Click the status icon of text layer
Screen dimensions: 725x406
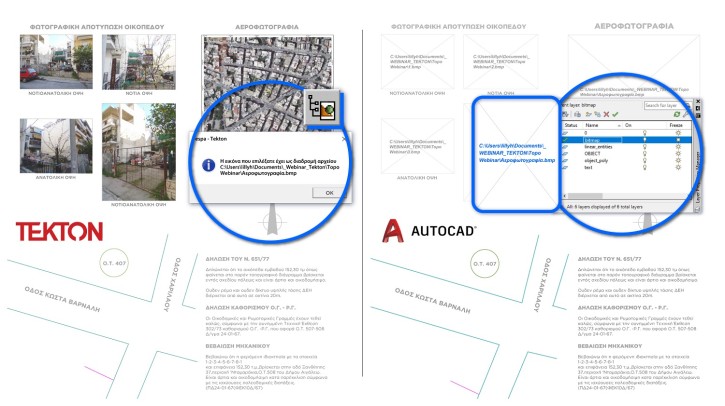(565, 167)
